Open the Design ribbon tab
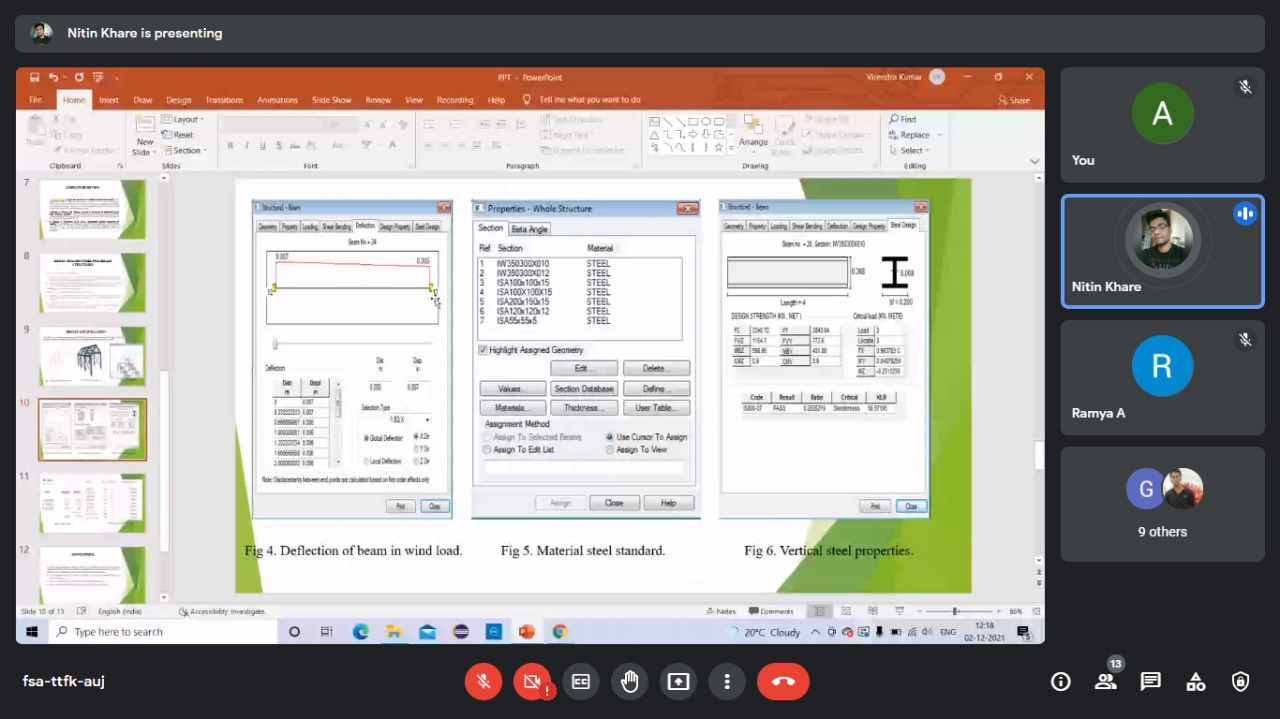The height and width of the screenshot is (719, 1280). (x=179, y=100)
